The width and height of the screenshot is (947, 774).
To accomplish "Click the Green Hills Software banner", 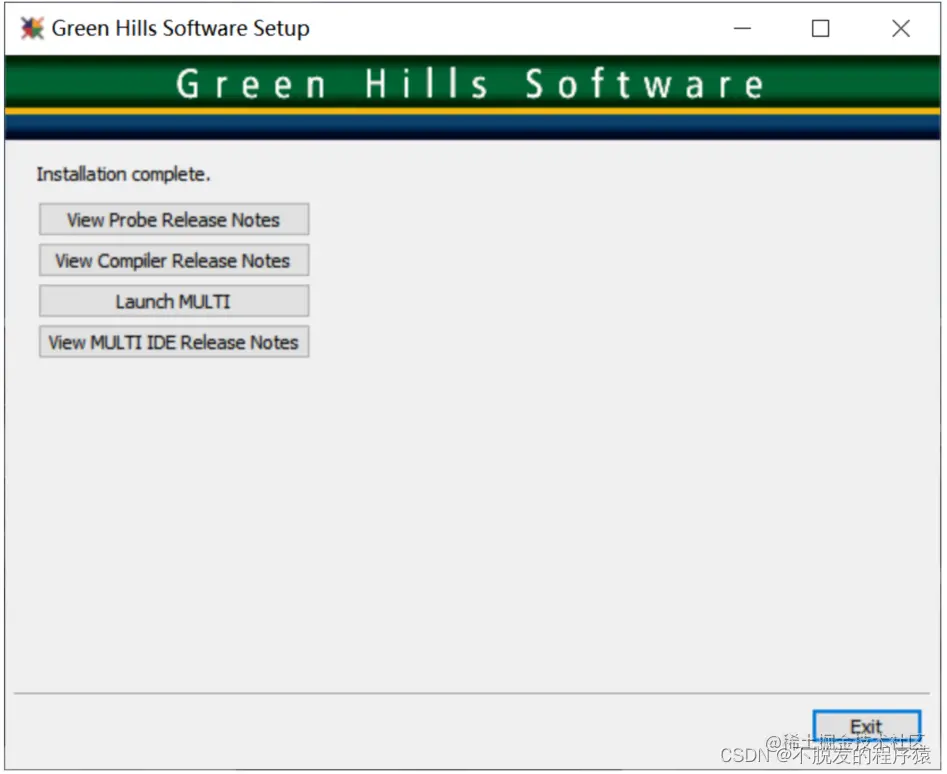I will point(472,98).
